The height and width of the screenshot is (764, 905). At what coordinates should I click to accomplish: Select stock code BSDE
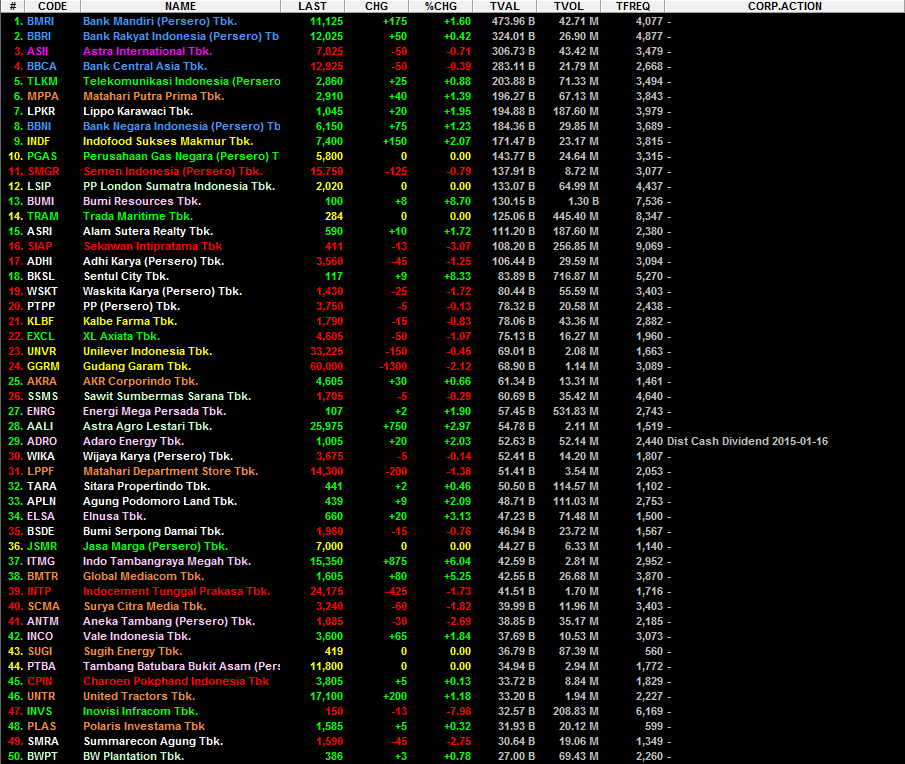[x=40, y=531]
